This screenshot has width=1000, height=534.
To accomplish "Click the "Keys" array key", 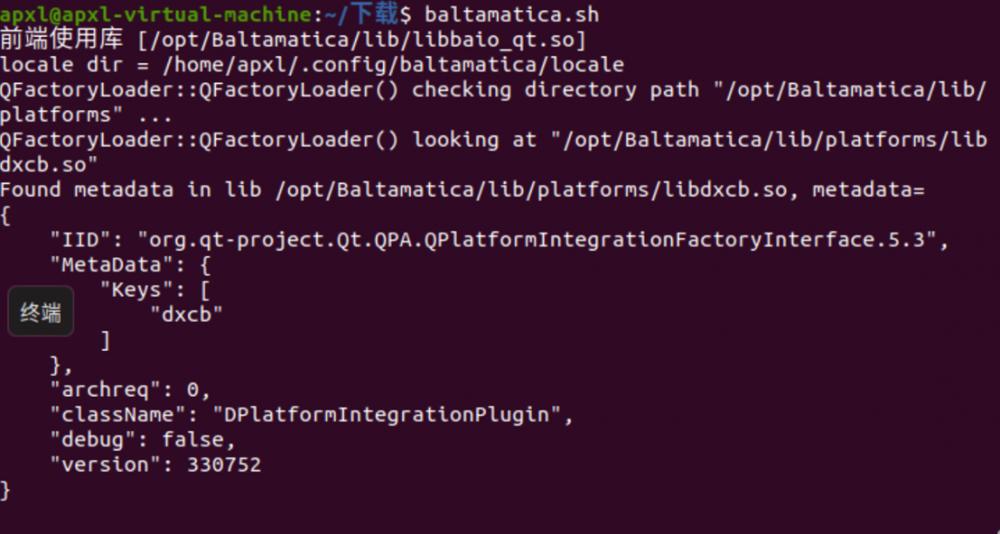I will (x=142, y=289).
